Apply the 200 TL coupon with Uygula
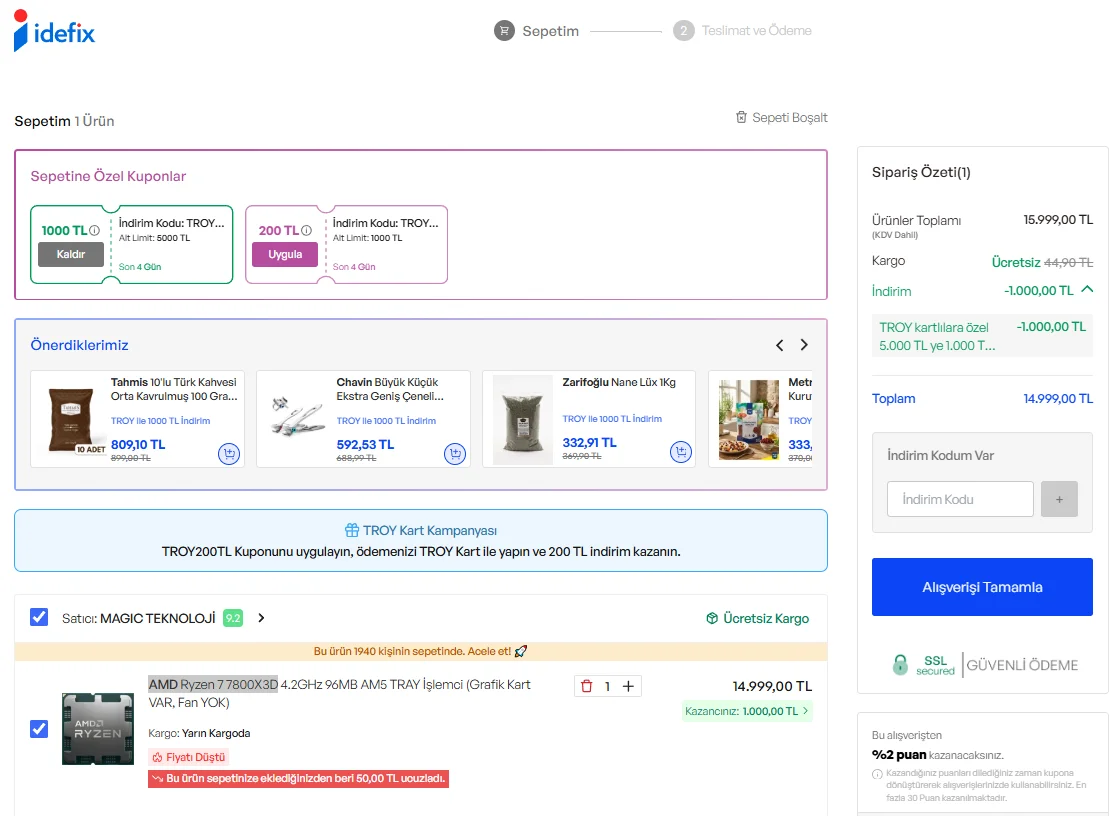This screenshot has width=1110, height=816. click(x=285, y=254)
